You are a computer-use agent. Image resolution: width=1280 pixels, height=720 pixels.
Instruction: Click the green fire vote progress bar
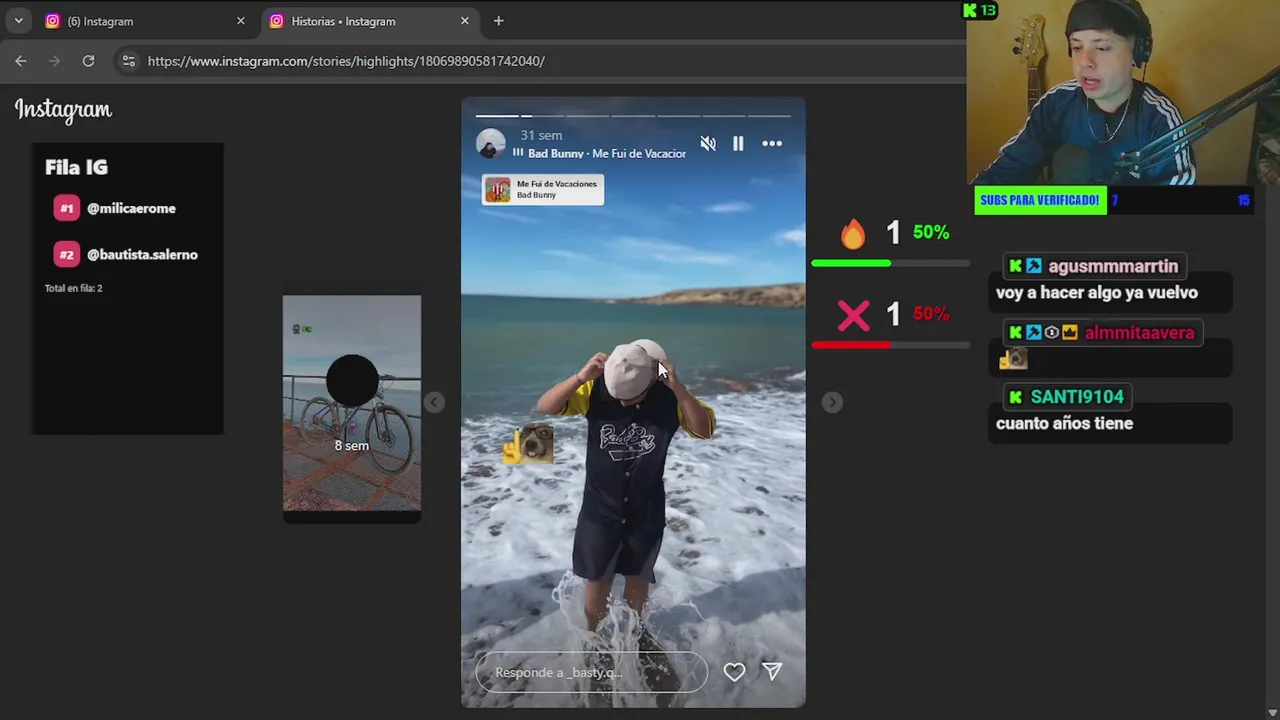[890, 263]
